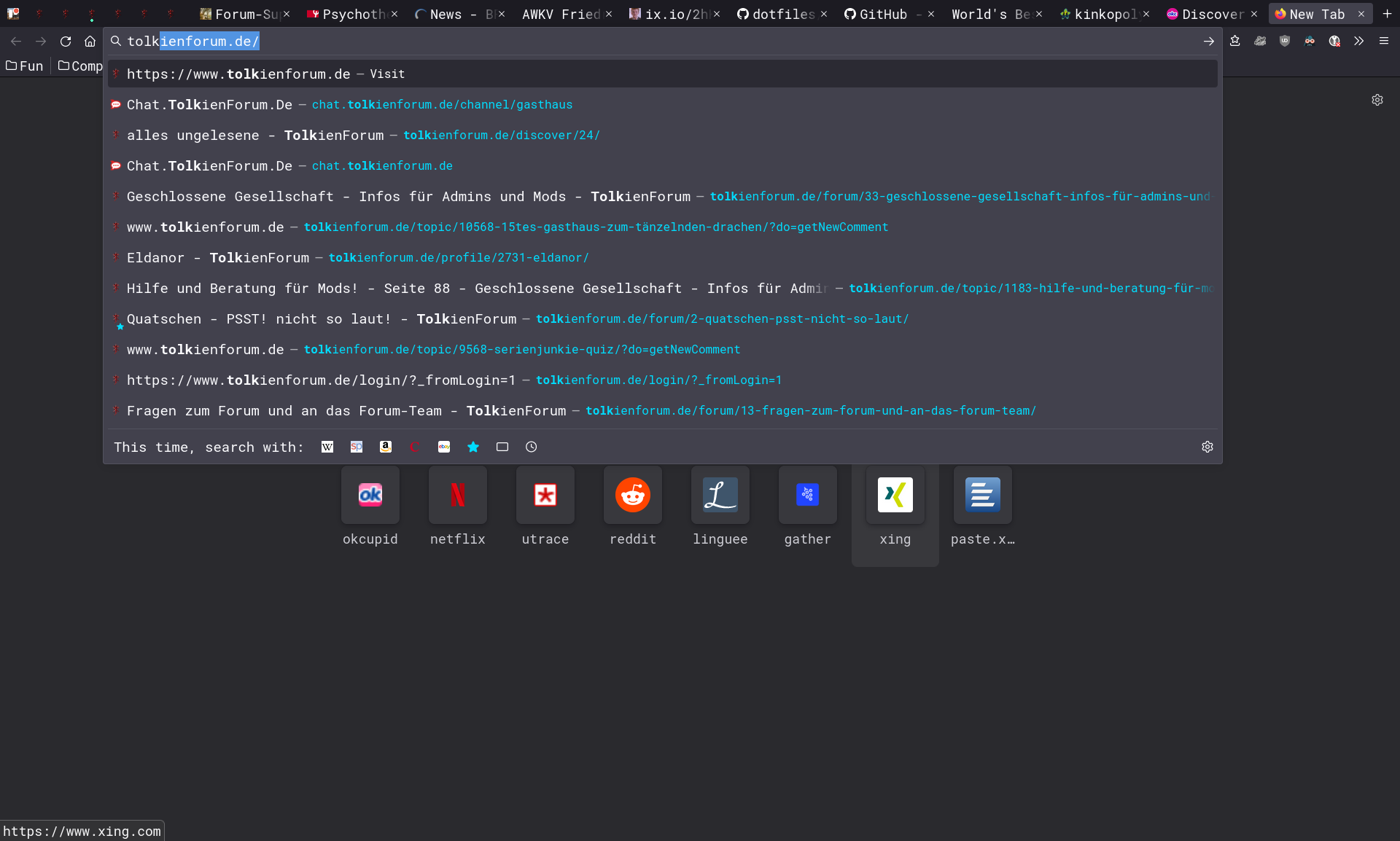Open the serienjunkie-quiz suggestion

(x=662, y=349)
